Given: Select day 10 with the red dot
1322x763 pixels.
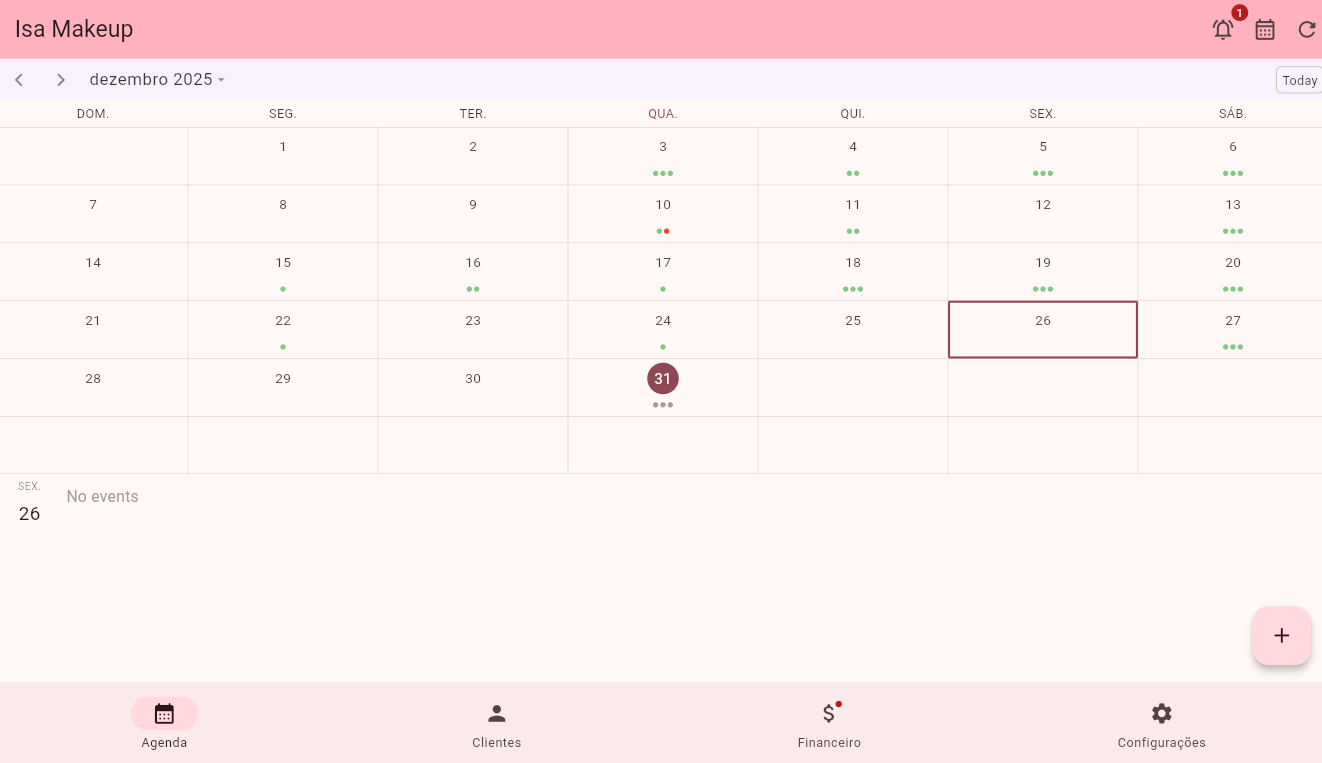Looking at the screenshot, I should 662,213.
